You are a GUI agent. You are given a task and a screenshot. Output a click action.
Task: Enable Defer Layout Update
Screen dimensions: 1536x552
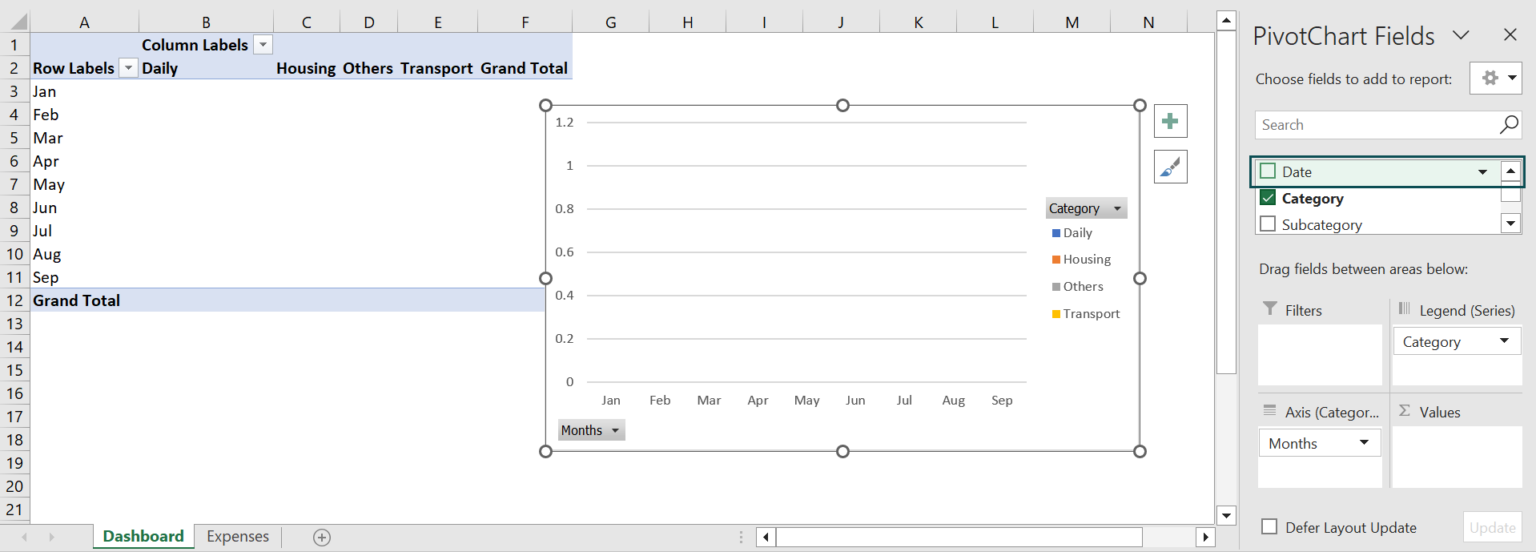[x=1269, y=527]
